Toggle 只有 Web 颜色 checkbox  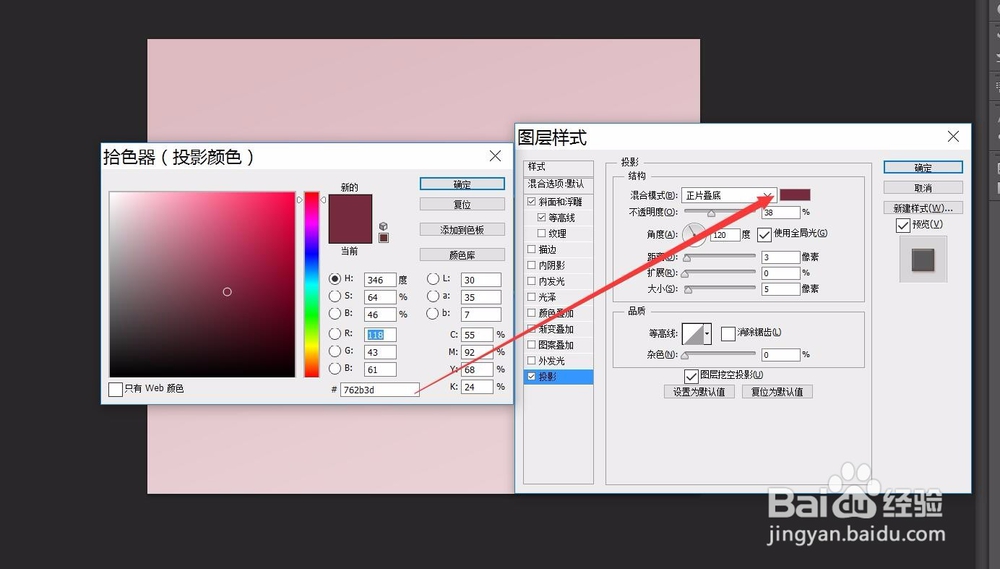coord(115,389)
